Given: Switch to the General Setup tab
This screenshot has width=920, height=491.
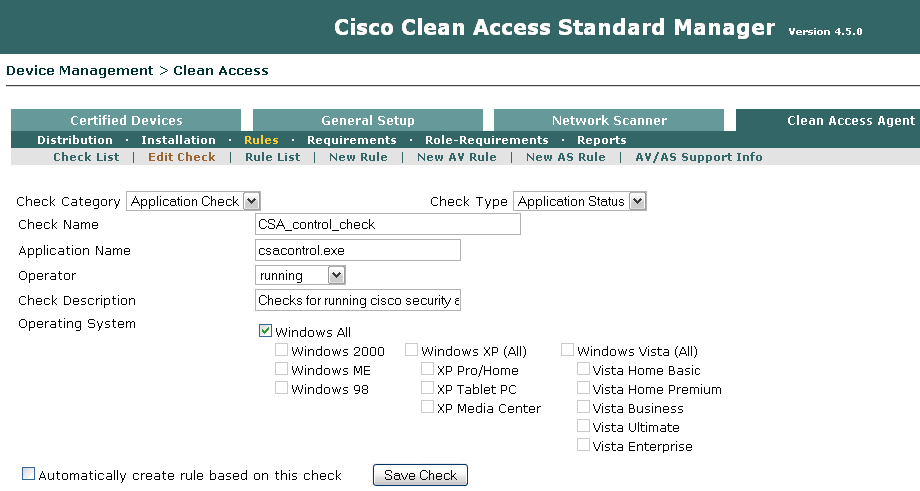Looking at the screenshot, I should (x=368, y=121).
